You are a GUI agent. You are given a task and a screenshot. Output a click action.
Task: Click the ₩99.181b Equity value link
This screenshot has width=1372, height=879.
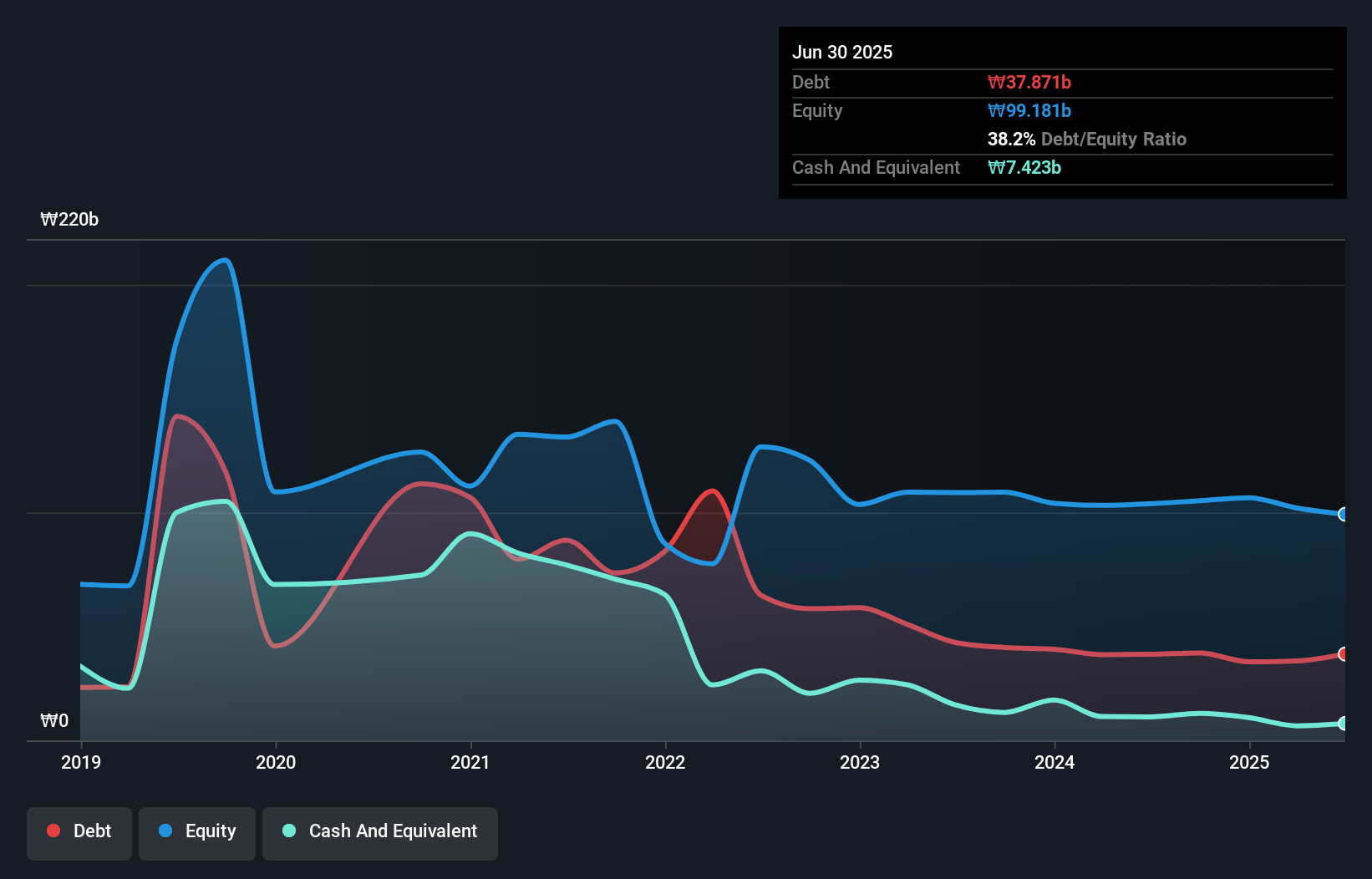pos(1029,110)
